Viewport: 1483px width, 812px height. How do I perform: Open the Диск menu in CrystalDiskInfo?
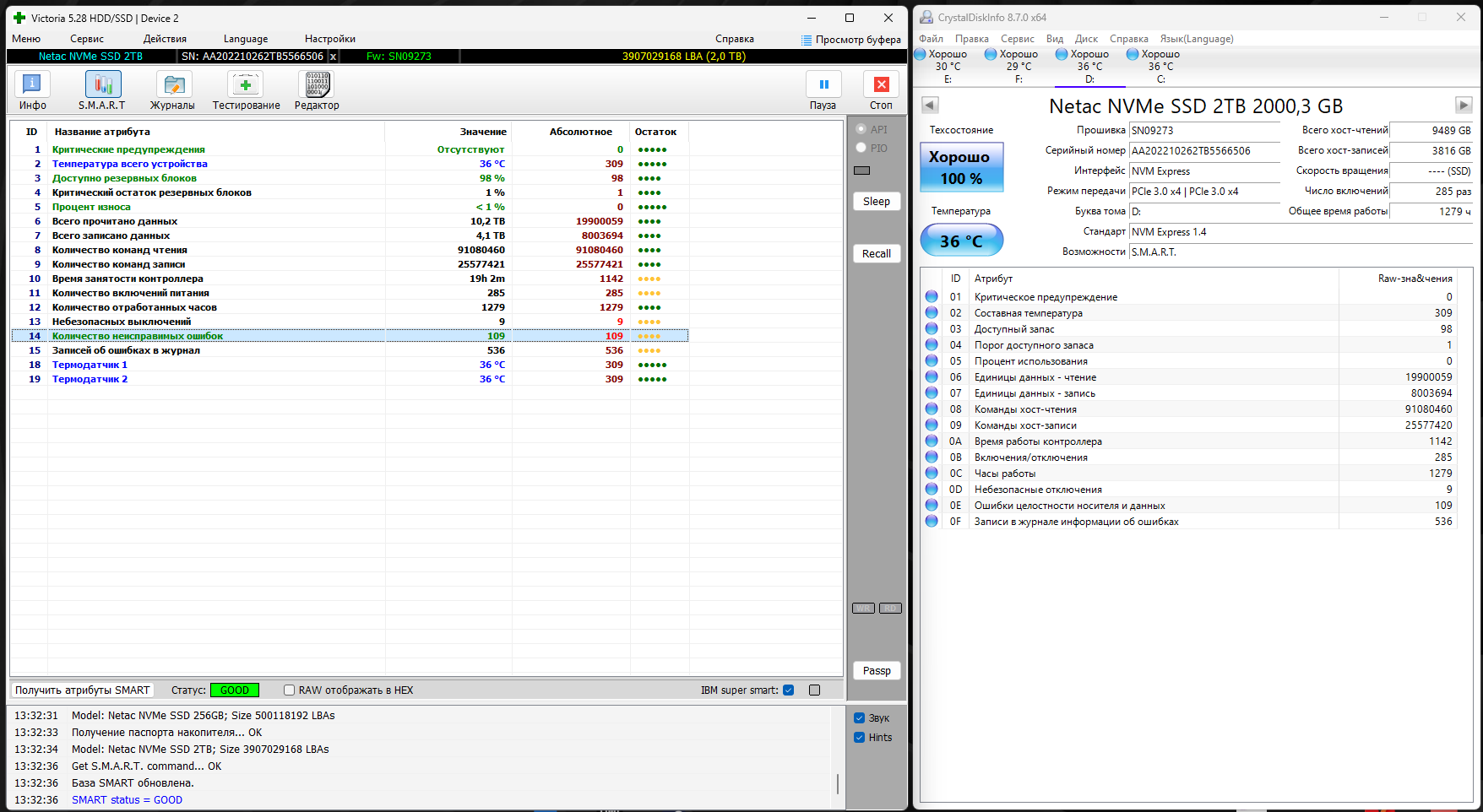click(x=1086, y=39)
